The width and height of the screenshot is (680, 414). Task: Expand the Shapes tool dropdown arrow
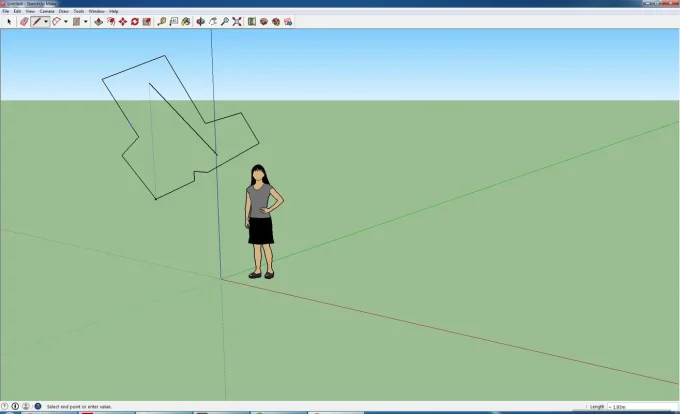[85, 21]
